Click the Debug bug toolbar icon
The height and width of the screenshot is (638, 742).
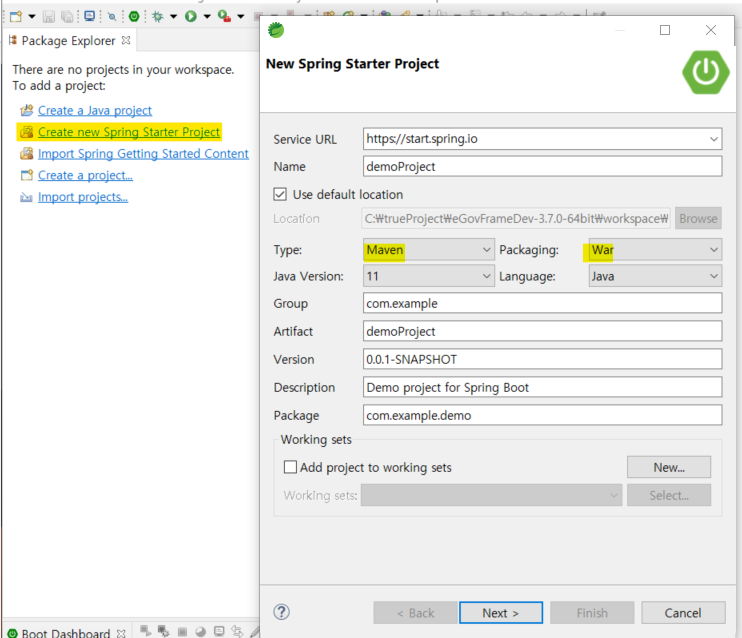(158, 17)
